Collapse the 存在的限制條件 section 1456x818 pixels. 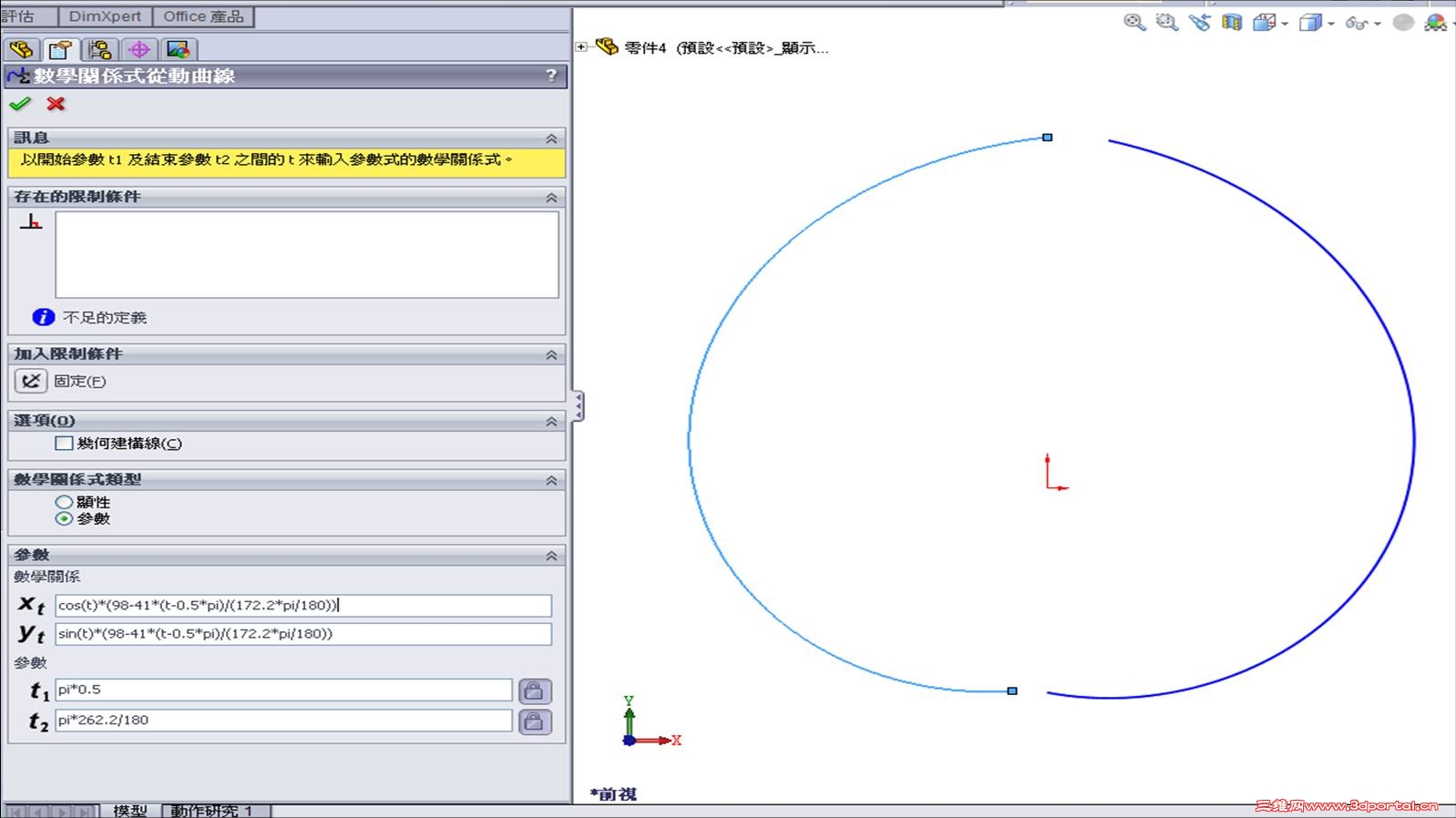pyautogui.click(x=551, y=198)
